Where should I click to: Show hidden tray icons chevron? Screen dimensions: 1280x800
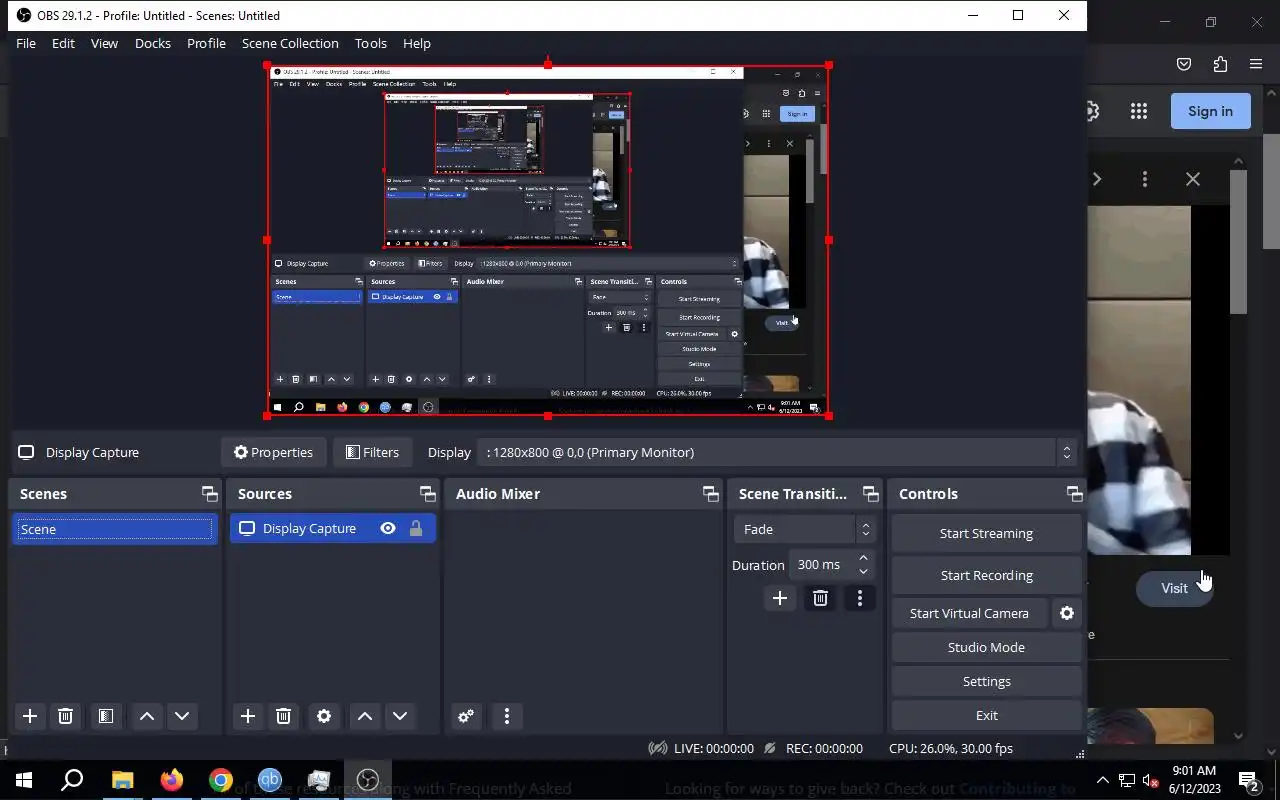(x=1103, y=781)
